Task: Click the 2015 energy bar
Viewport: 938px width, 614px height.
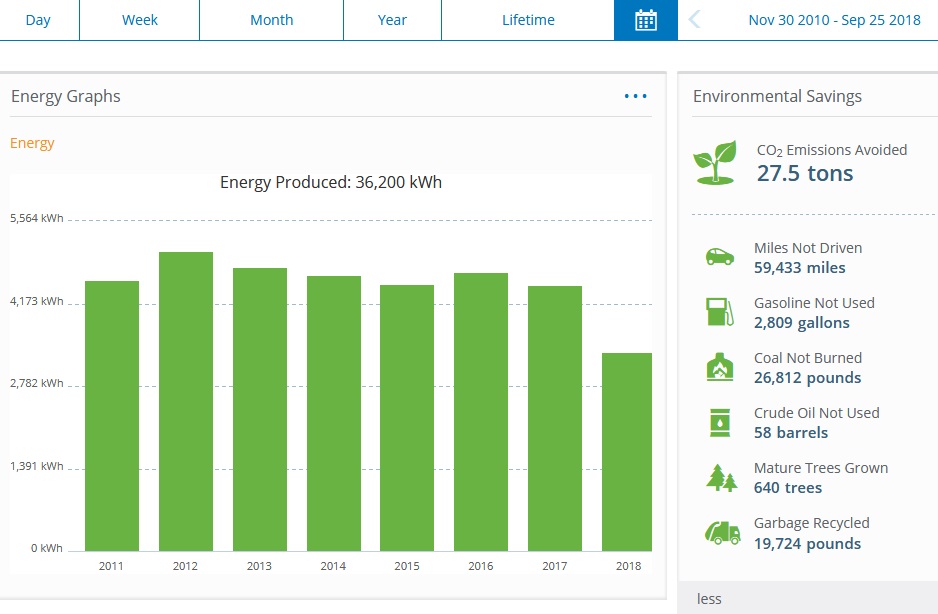Action: tap(407, 418)
